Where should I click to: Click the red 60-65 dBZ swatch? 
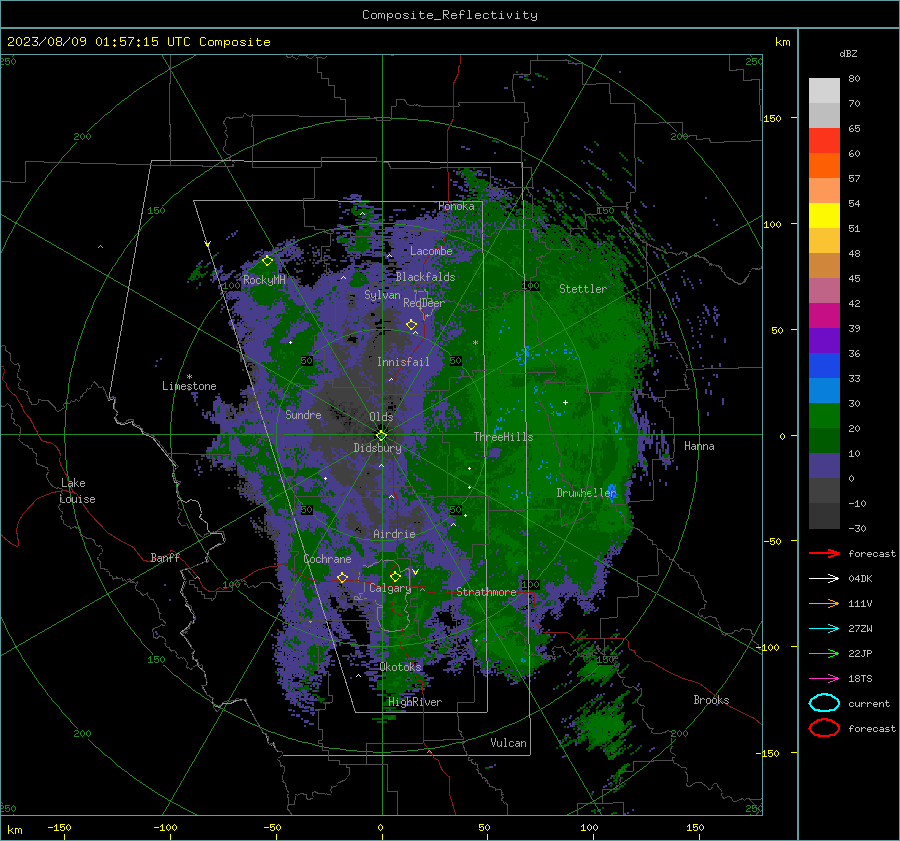[824, 140]
